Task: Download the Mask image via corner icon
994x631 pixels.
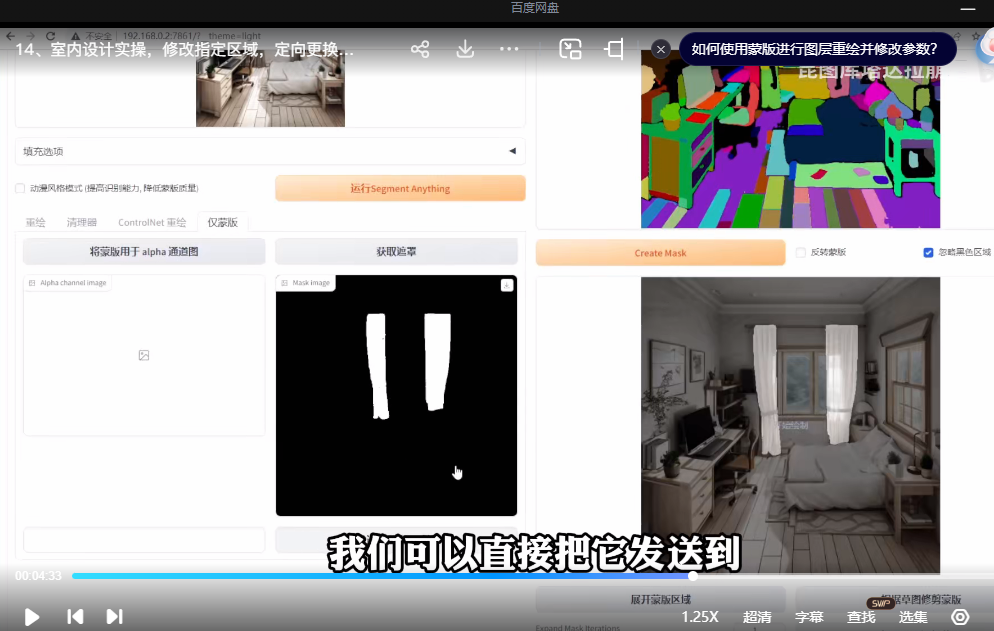Action: pos(507,285)
